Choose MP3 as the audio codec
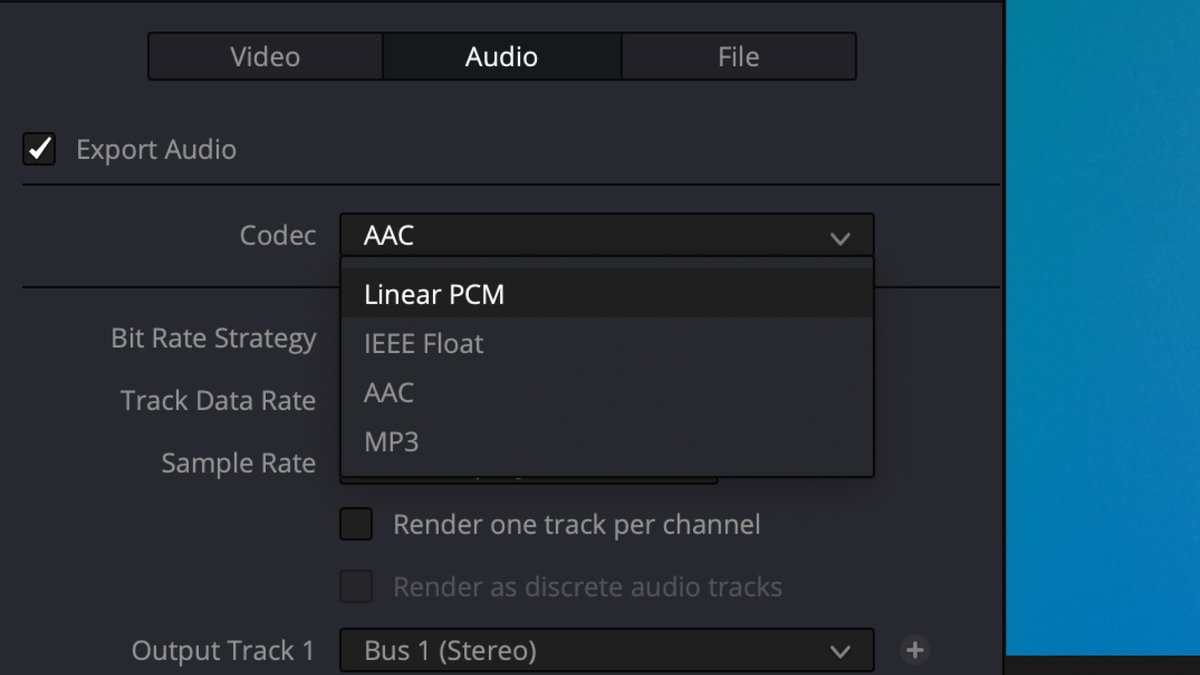Screen dimensions: 1200x675 [x=392, y=442]
